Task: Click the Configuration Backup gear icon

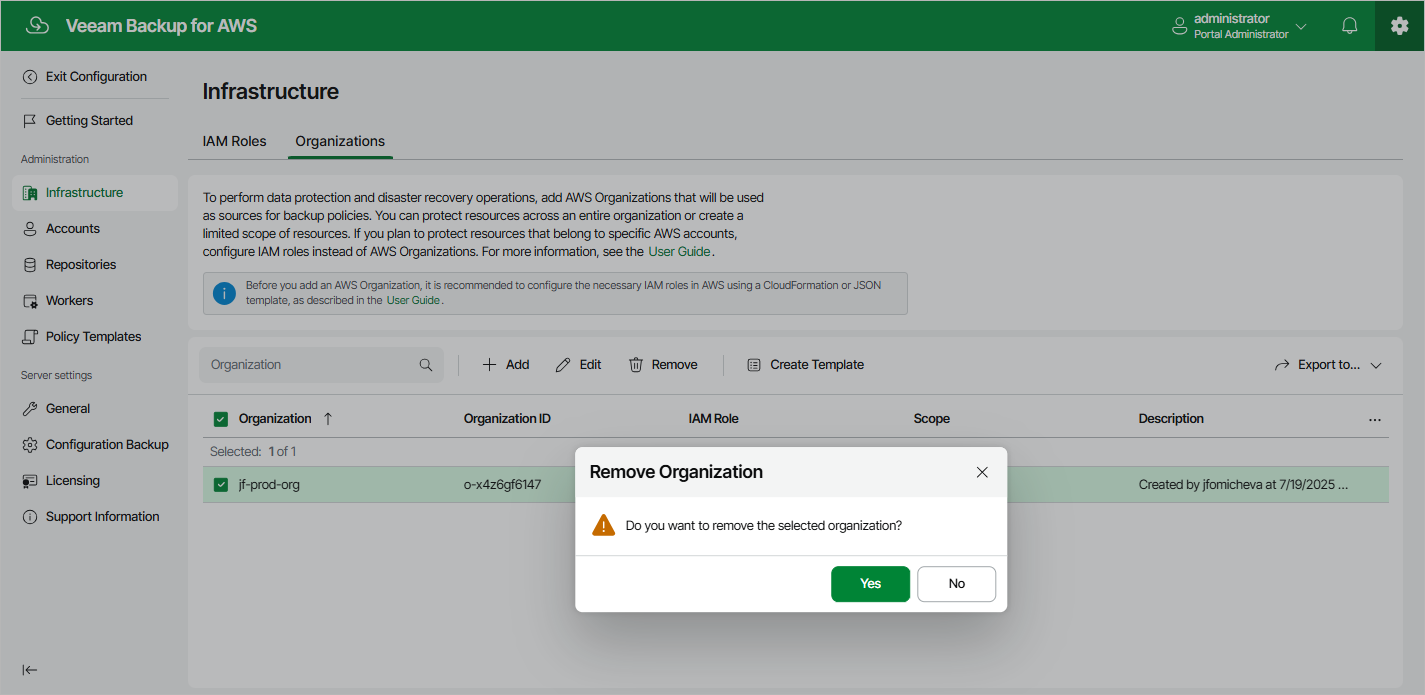Action: (30, 445)
